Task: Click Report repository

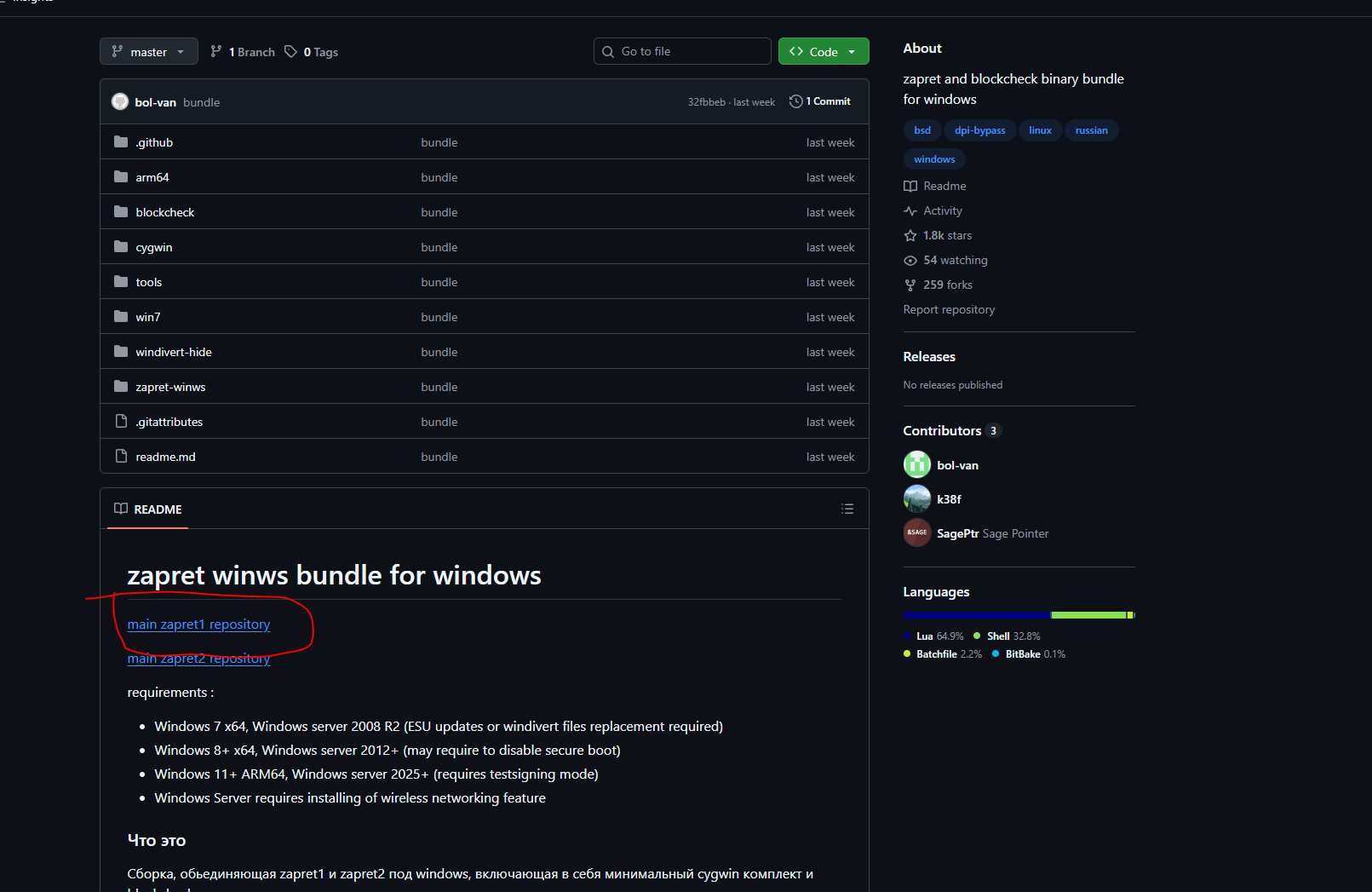Action: click(x=949, y=309)
